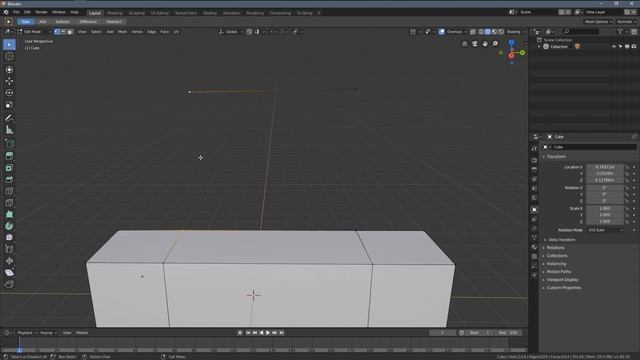Open the Vertex menu
Image resolution: width=640 pixels, height=360 pixels.
tap(137, 32)
